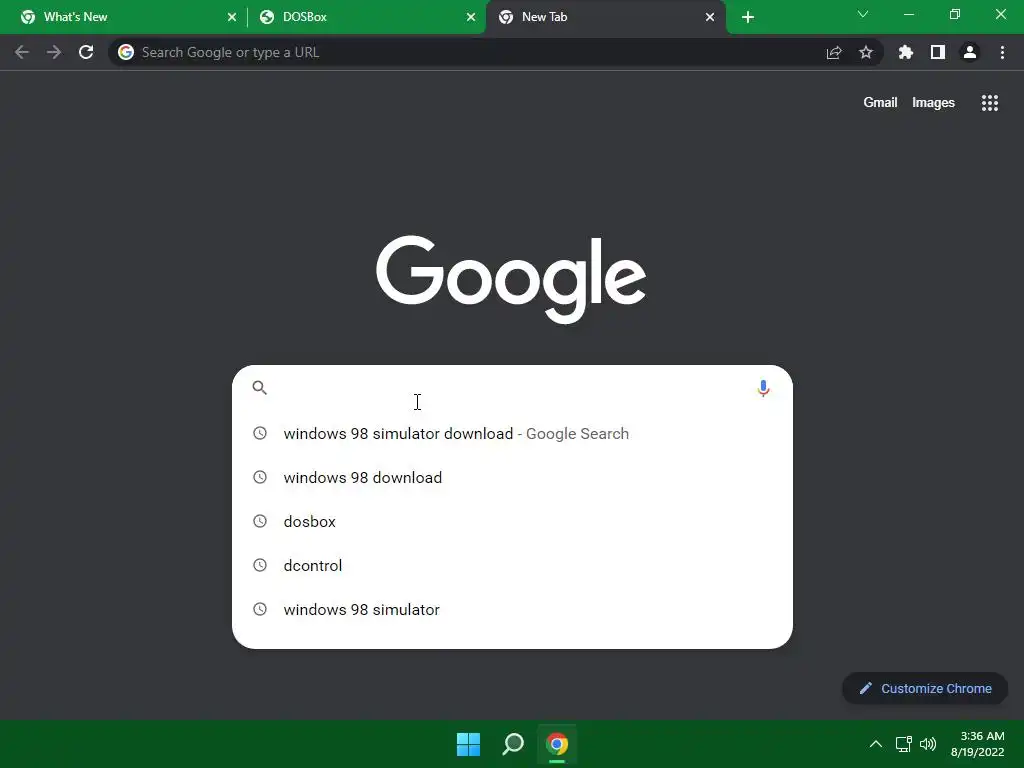Open the volume tray icon
Viewport: 1024px width, 768px height.
928,744
